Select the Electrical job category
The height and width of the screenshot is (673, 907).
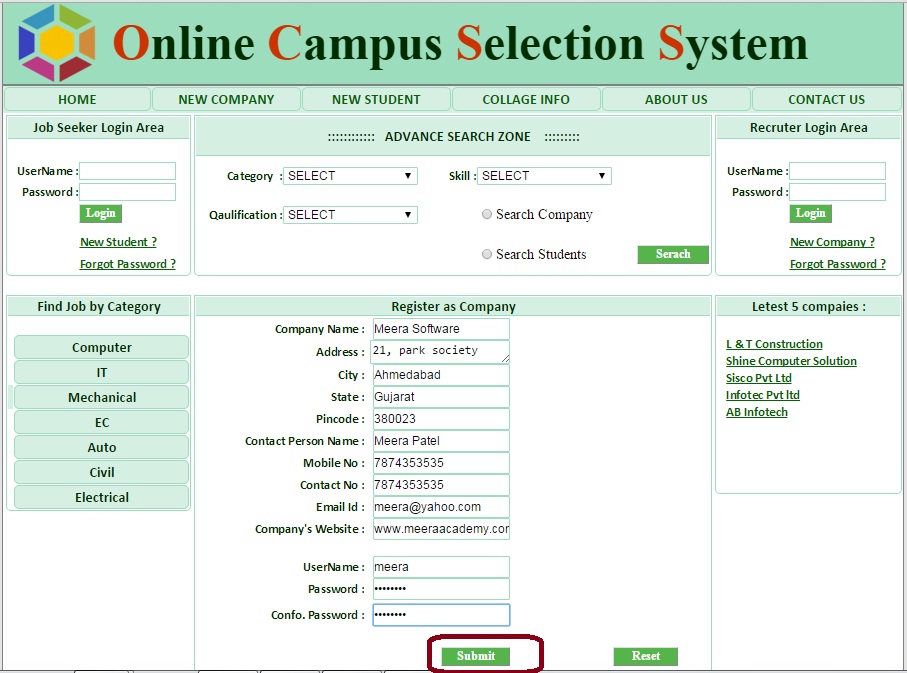click(x=102, y=497)
